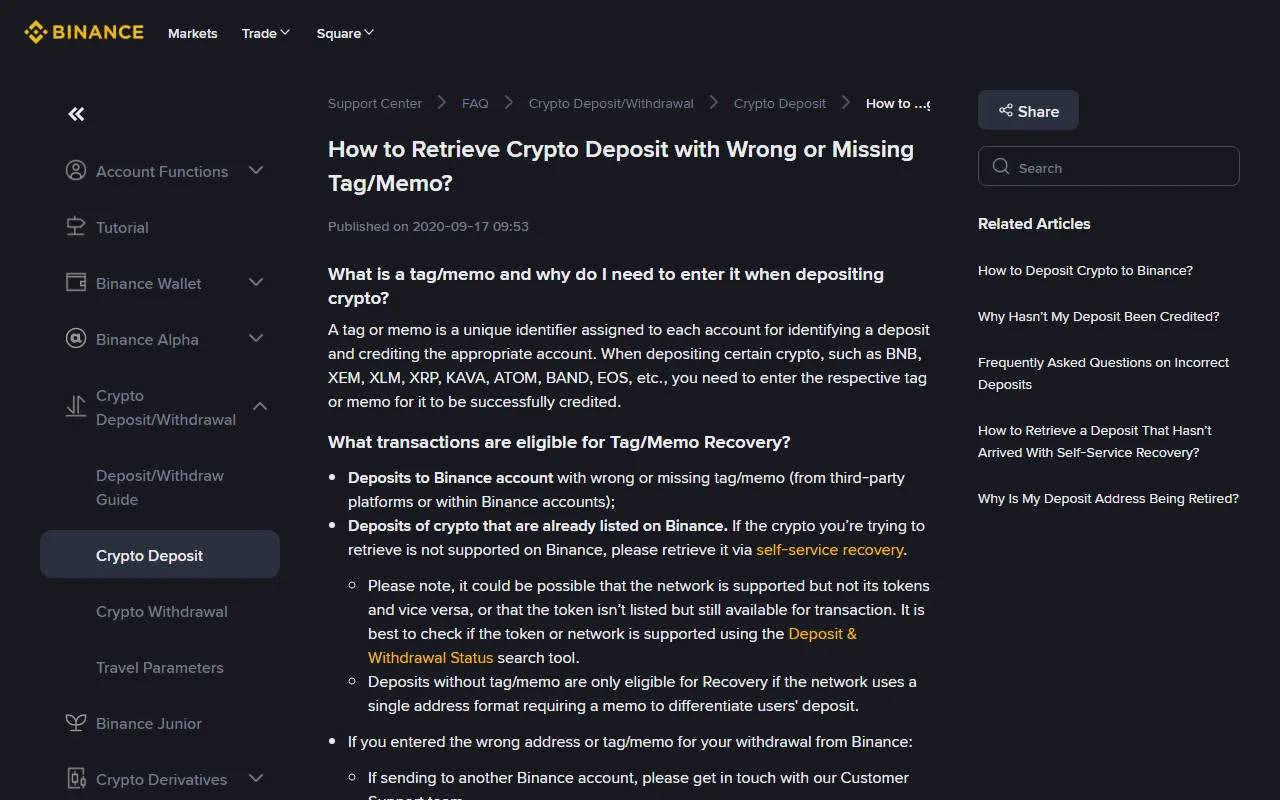Image resolution: width=1280 pixels, height=800 pixels.
Task: Go to Crypto Deposit breadcrumb
Action: click(x=780, y=103)
